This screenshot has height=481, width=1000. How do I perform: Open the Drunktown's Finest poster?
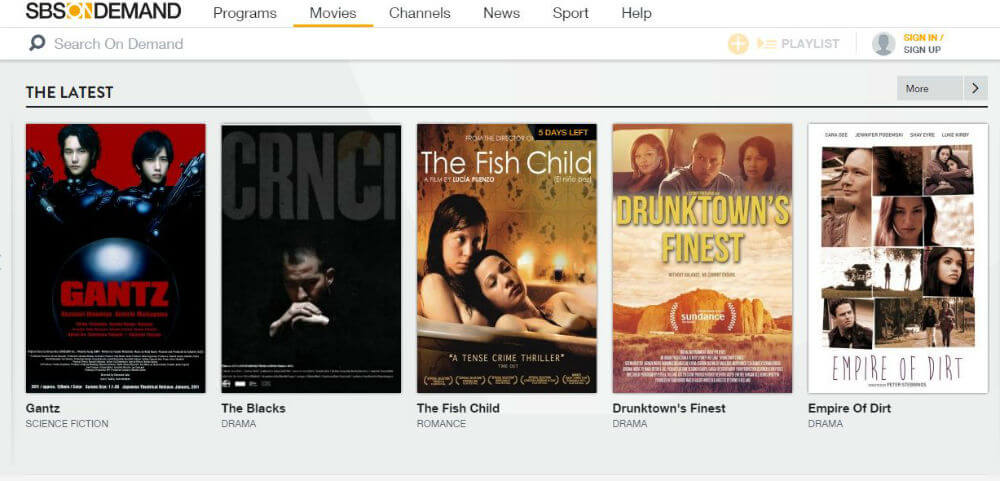click(x=702, y=258)
